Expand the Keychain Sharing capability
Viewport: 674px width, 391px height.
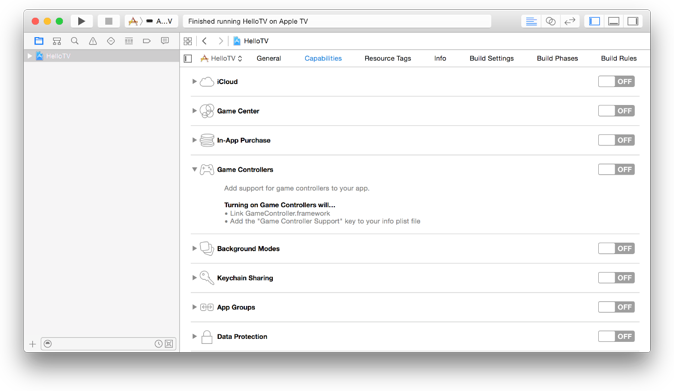coord(194,278)
